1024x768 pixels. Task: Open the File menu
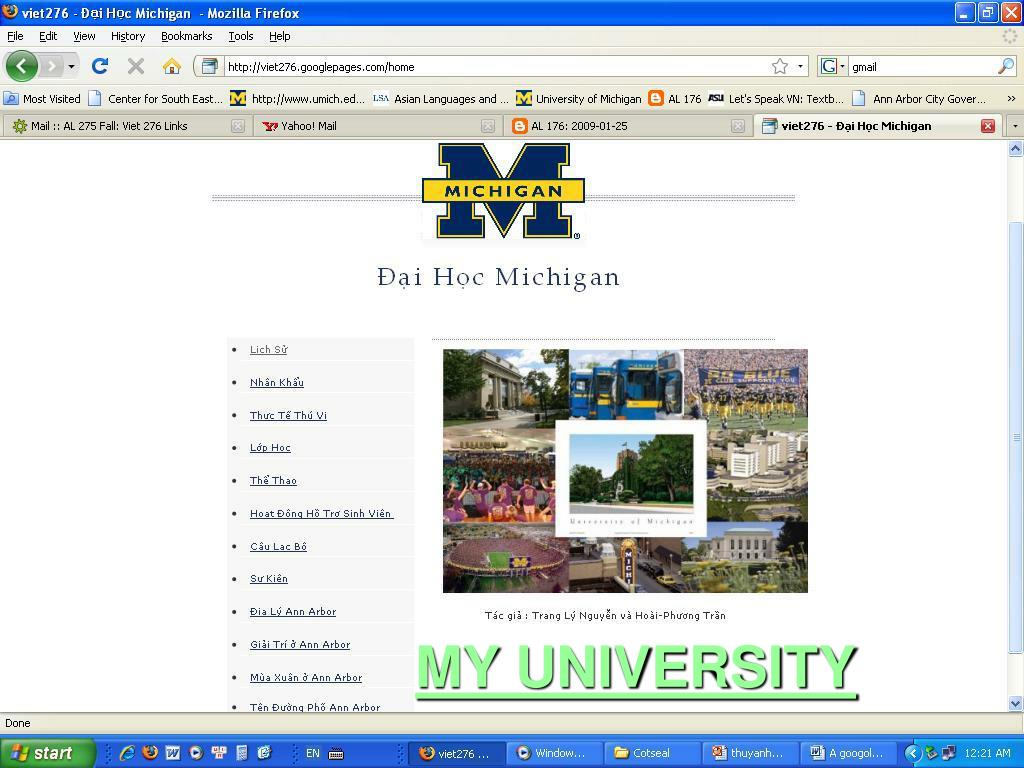(15, 36)
